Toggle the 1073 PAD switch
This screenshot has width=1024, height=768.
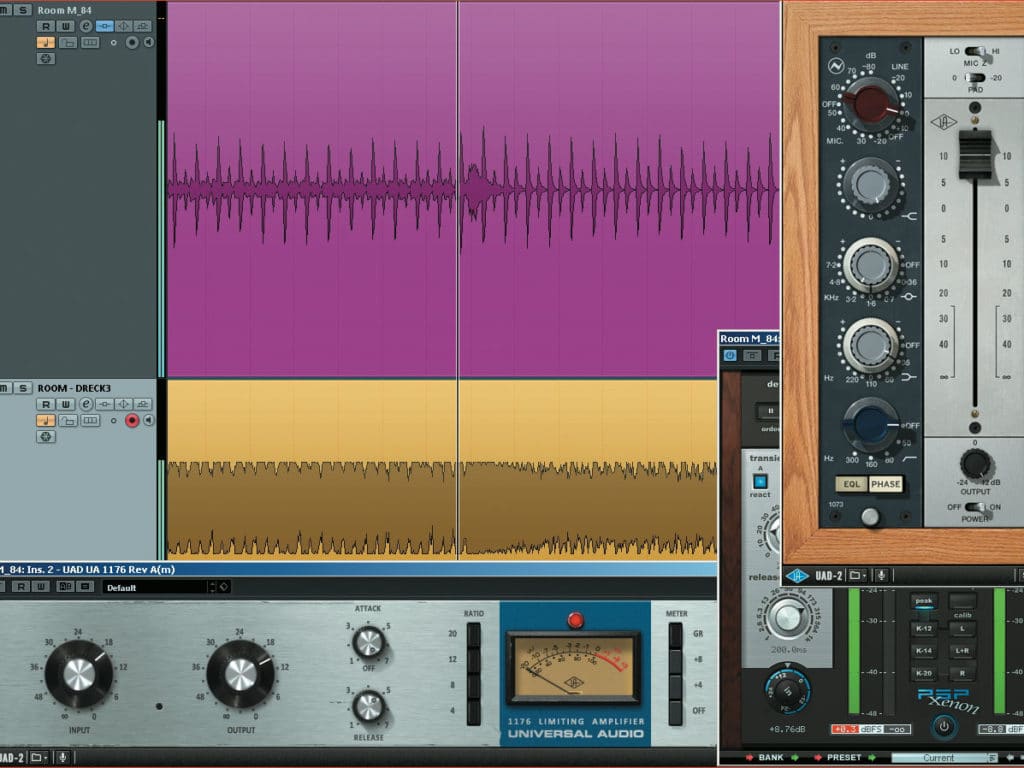pyautogui.click(x=975, y=78)
